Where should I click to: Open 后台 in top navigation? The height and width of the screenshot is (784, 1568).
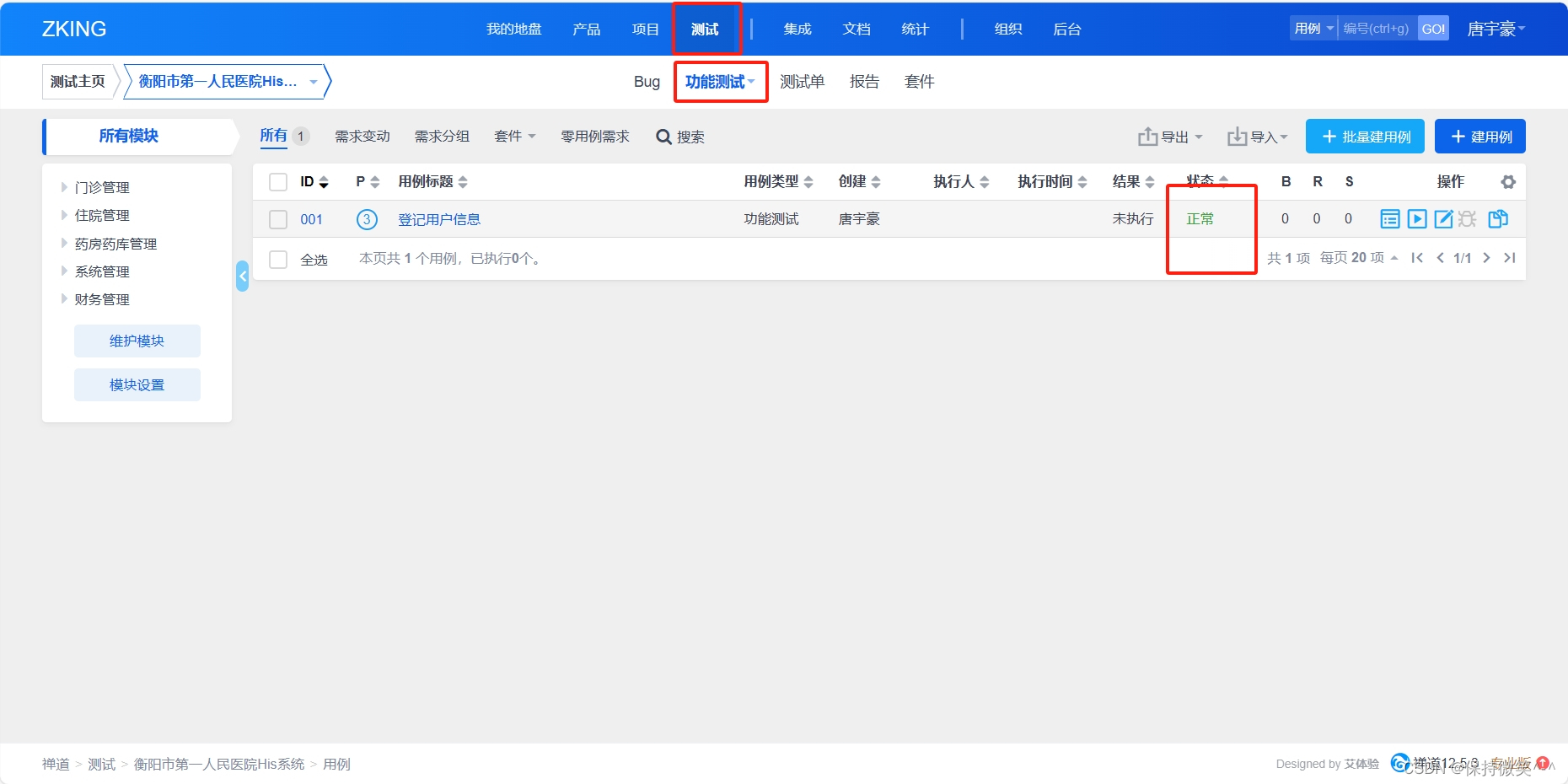(x=1067, y=29)
